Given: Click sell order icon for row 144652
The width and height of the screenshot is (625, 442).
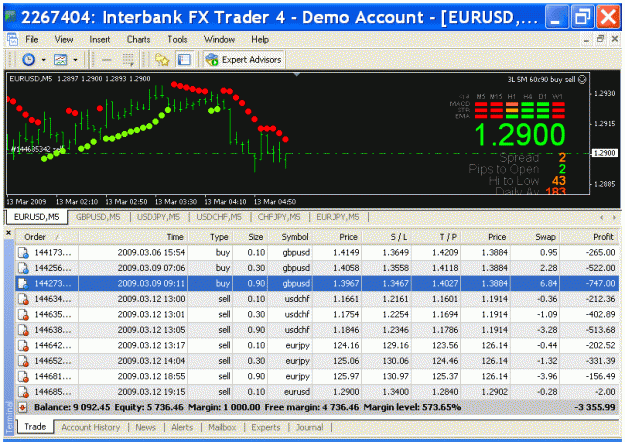Looking at the screenshot, I should pyautogui.click(x=24, y=361).
